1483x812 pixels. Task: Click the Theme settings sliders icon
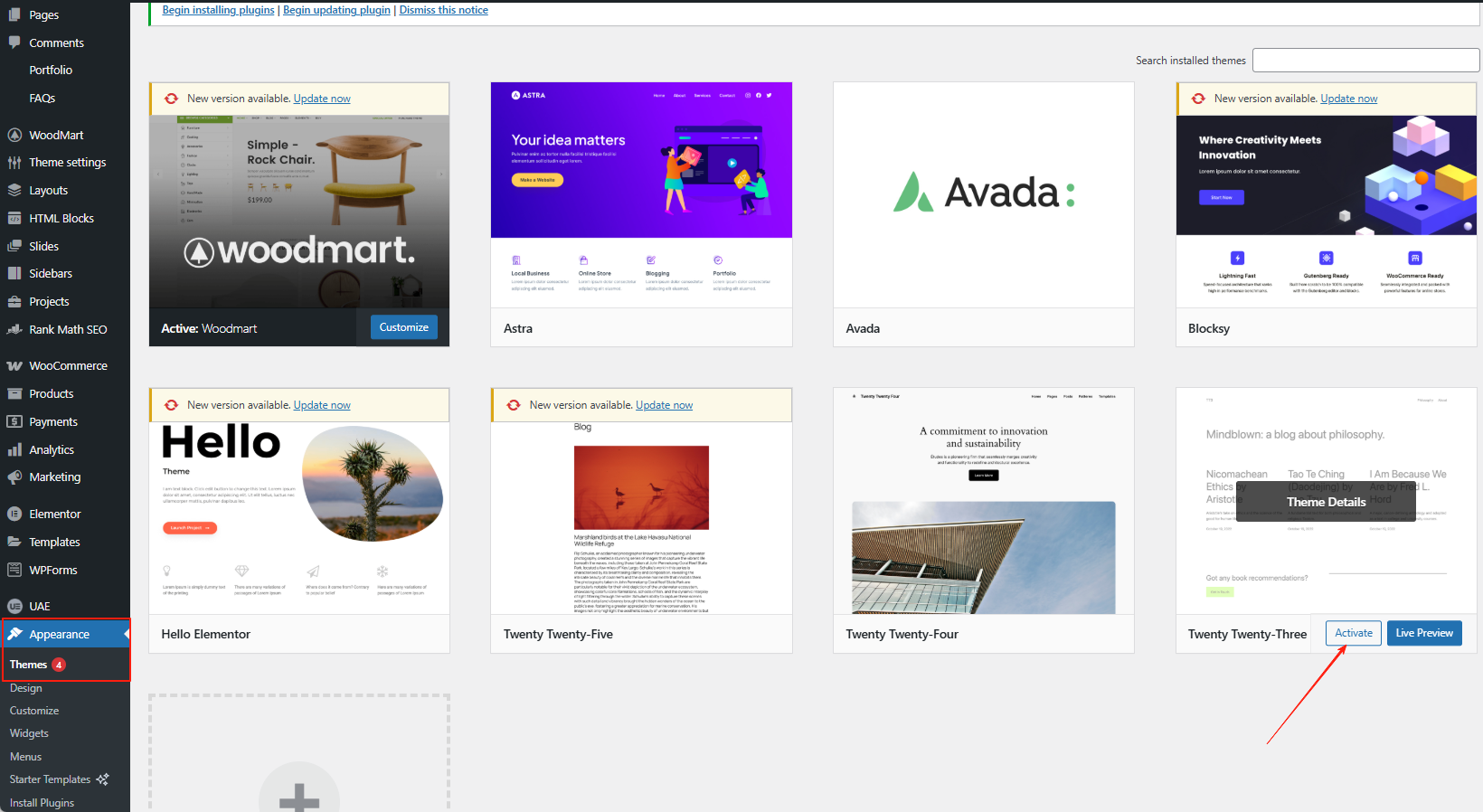[x=14, y=163]
